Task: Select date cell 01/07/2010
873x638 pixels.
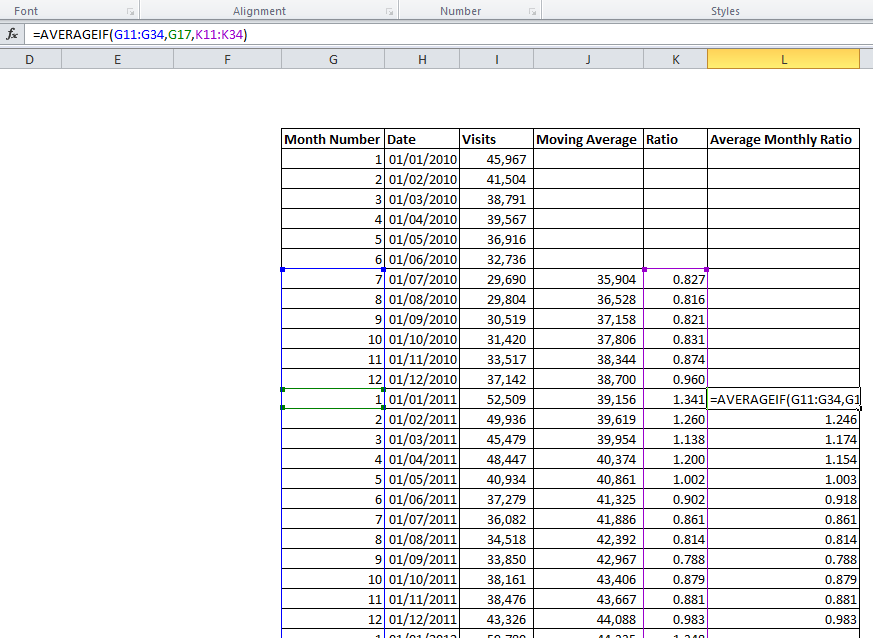Action: [x=422, y=279]
